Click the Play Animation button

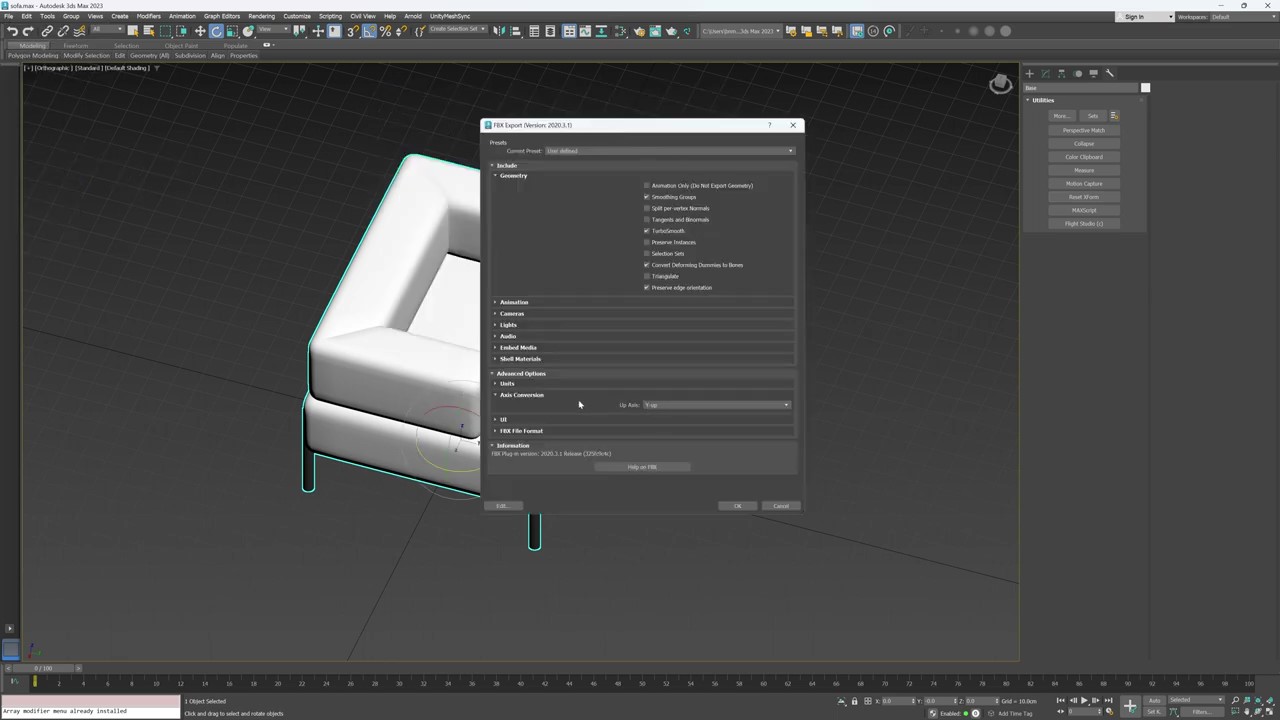1085,700
